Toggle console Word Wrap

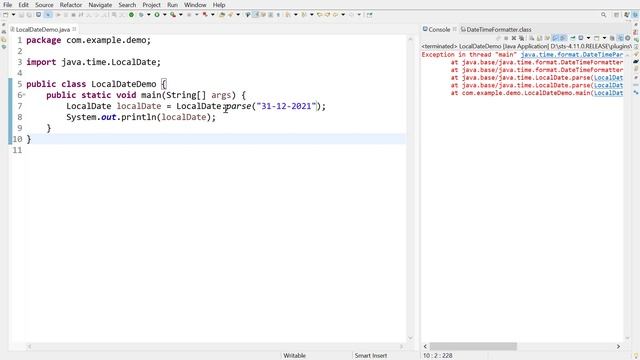[547, 38]
